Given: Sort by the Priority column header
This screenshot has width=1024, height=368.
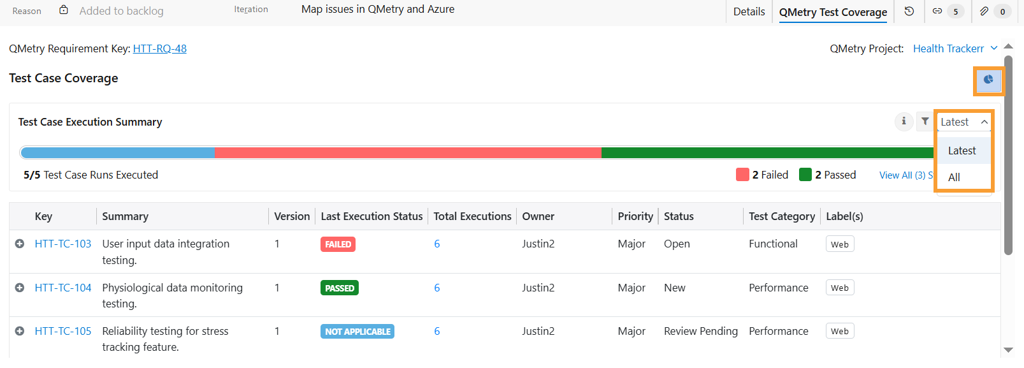Looking at the screenshot, I should tap(635, 216).
